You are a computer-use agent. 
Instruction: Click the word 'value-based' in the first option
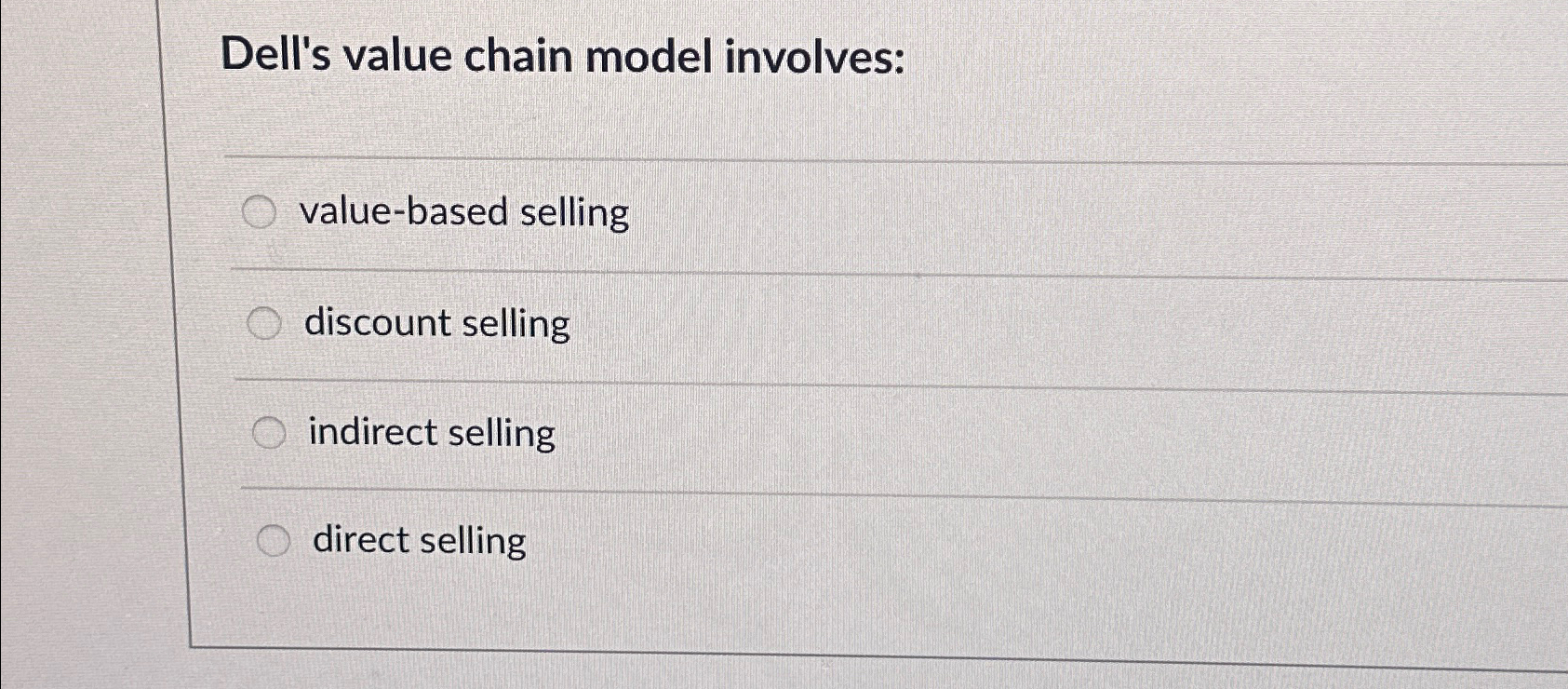[x=404, y=212]
